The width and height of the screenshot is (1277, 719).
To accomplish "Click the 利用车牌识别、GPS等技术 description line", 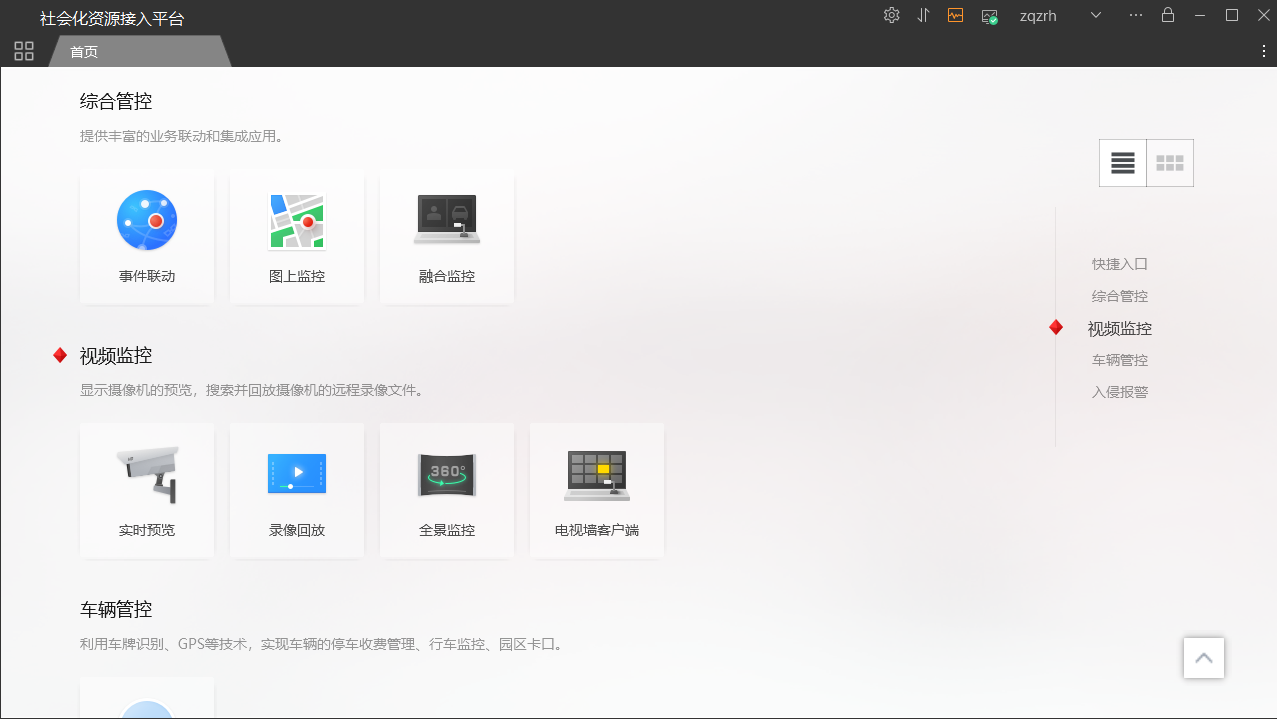I will tap(324, 644).
